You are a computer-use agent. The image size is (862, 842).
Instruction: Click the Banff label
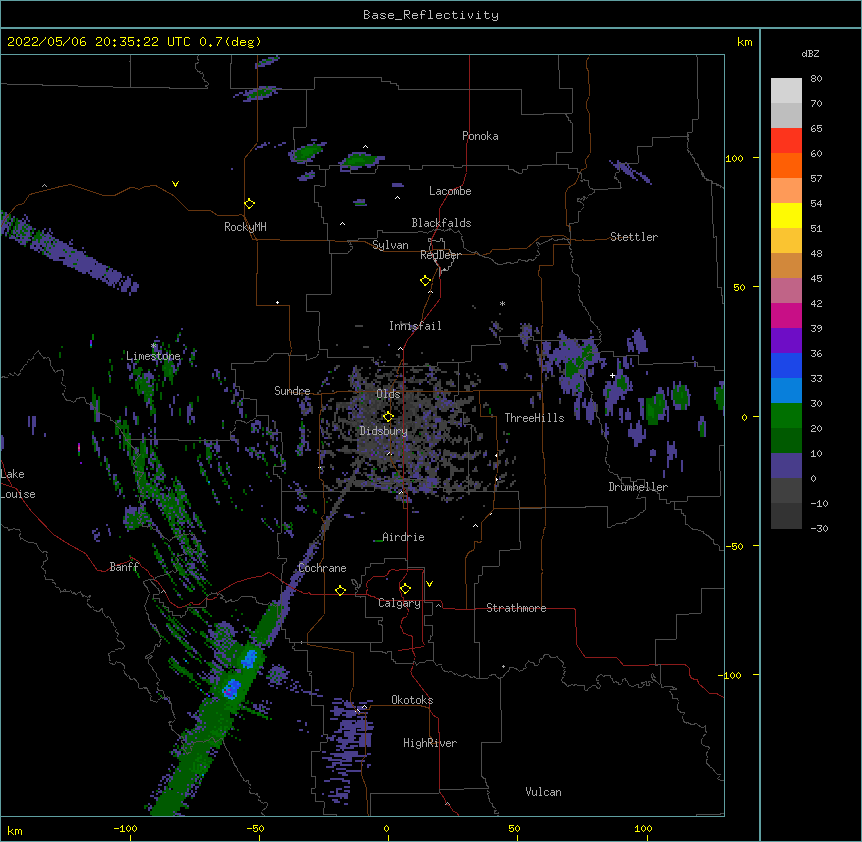tap(124, 567)
